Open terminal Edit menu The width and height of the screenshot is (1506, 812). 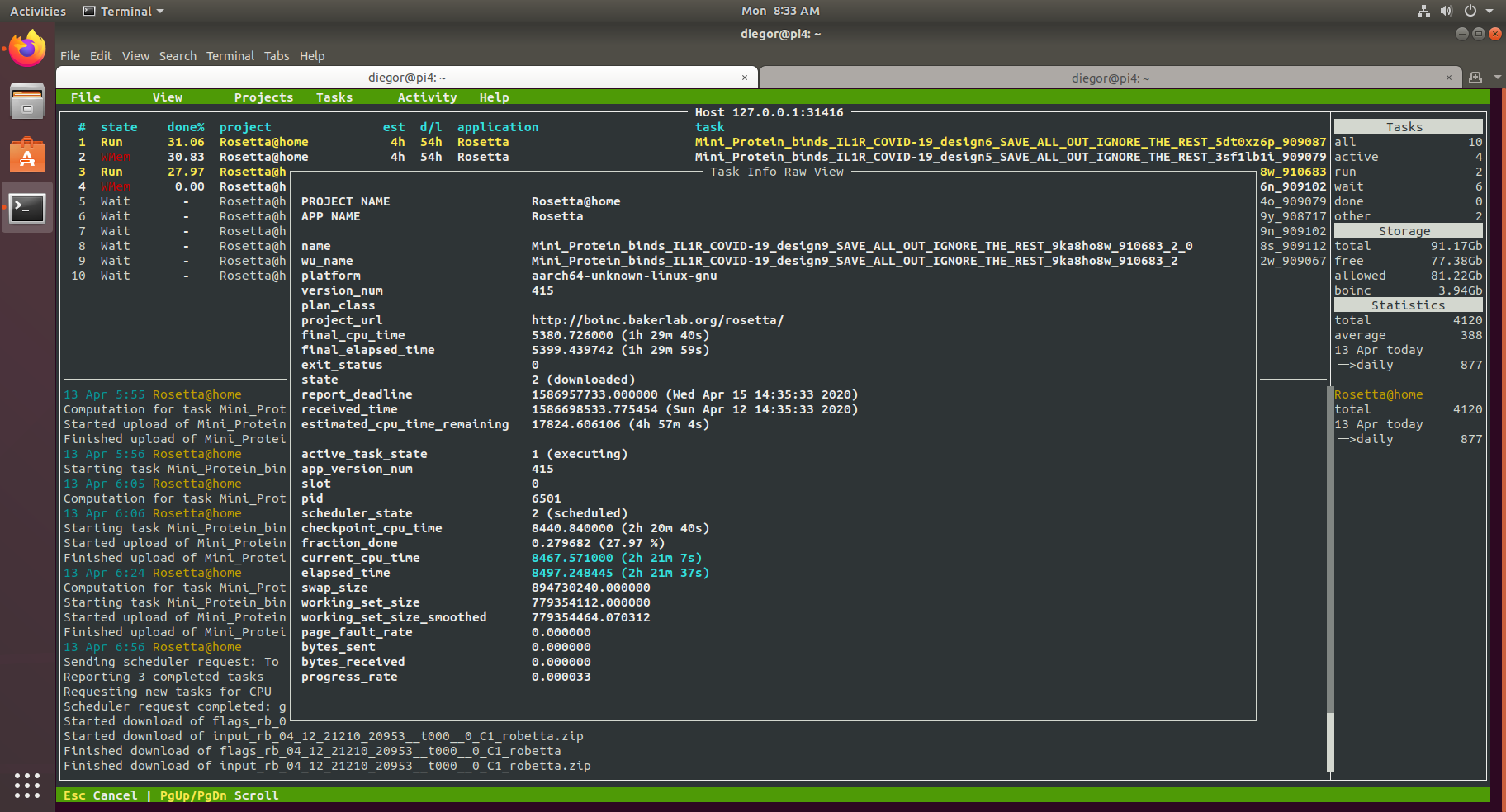click(x=101, y=56)
